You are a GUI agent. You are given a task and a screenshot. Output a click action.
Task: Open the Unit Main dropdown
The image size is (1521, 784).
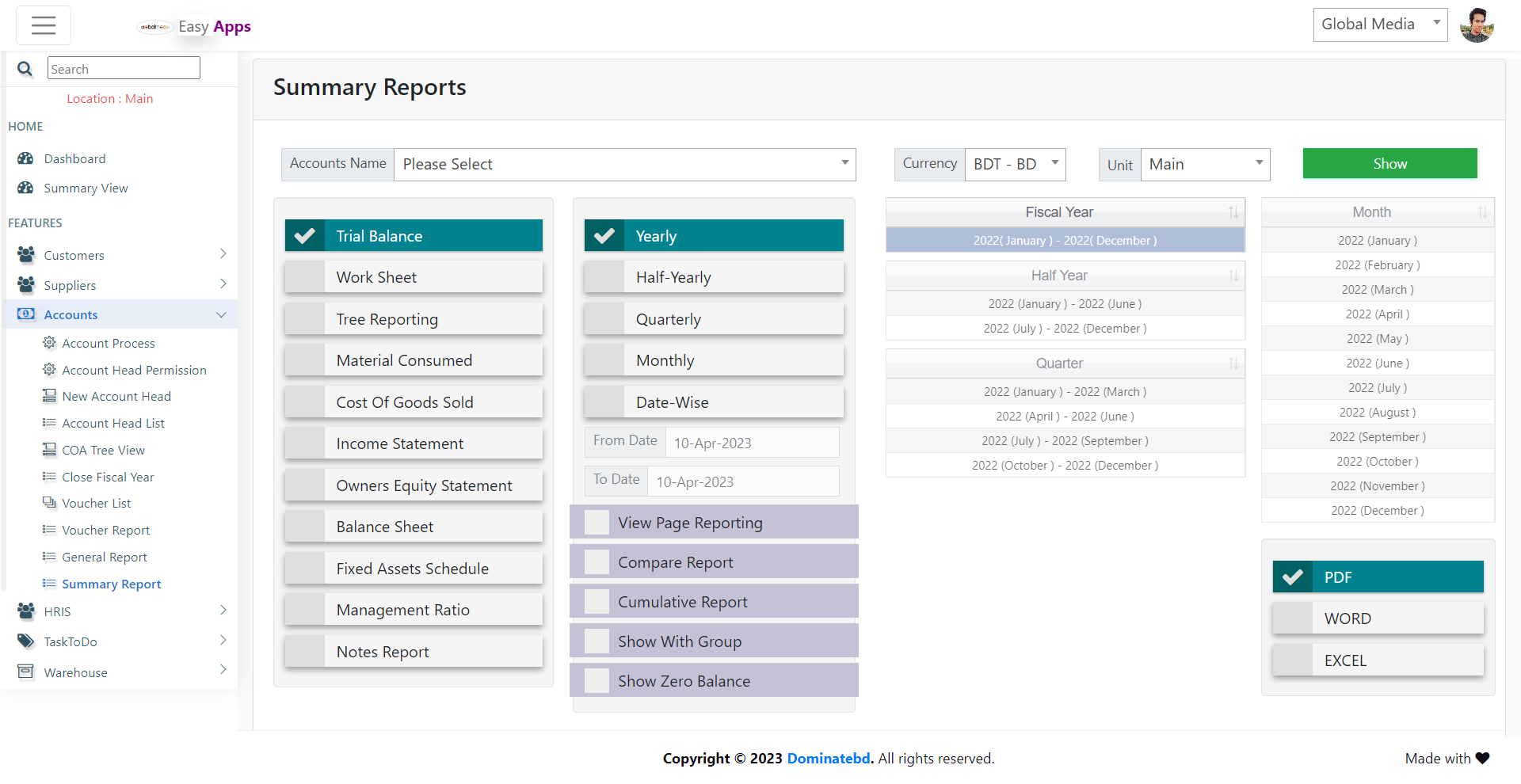pyautogui.click(x=1205, y=164)
